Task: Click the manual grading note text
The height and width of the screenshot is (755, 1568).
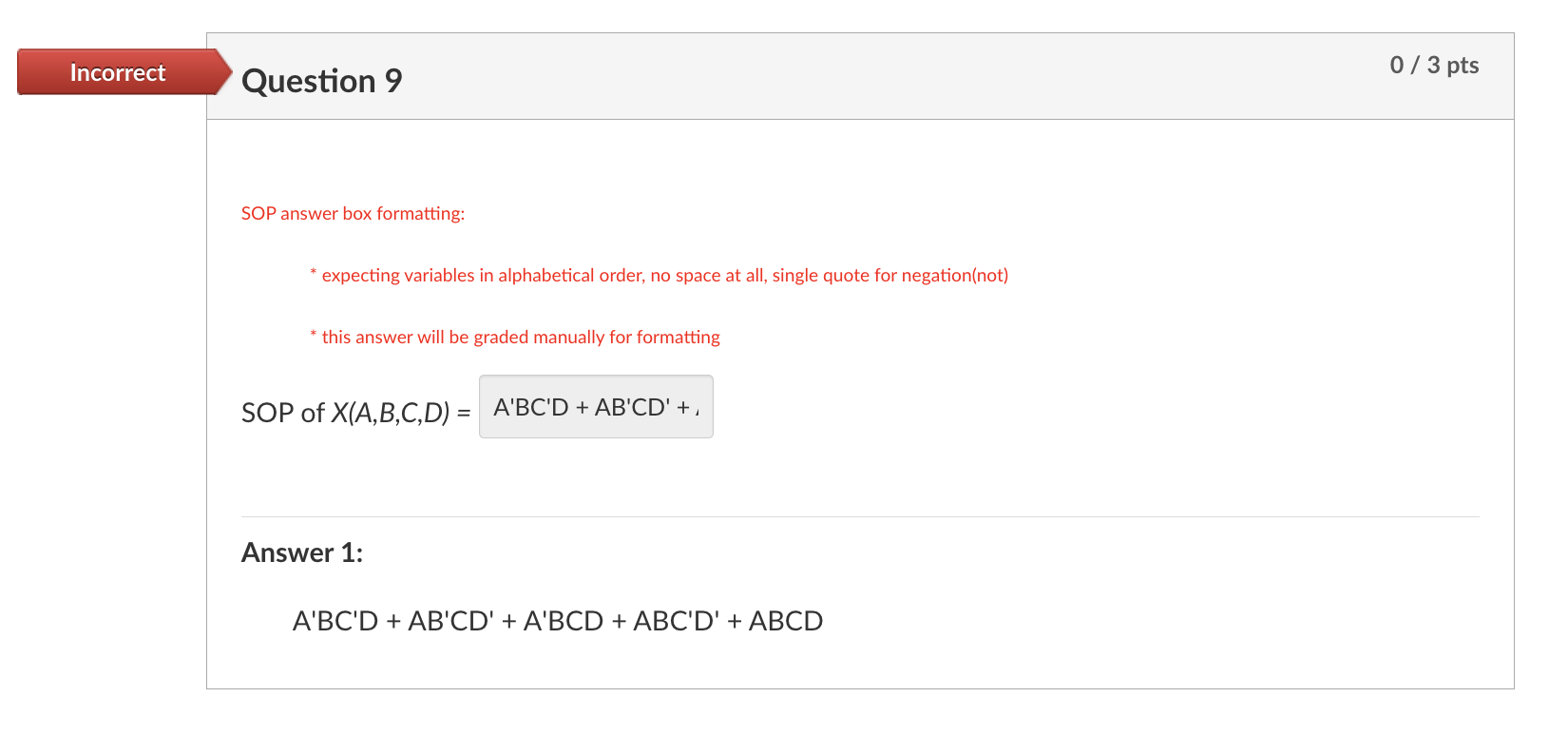Action: coord(514,337)
